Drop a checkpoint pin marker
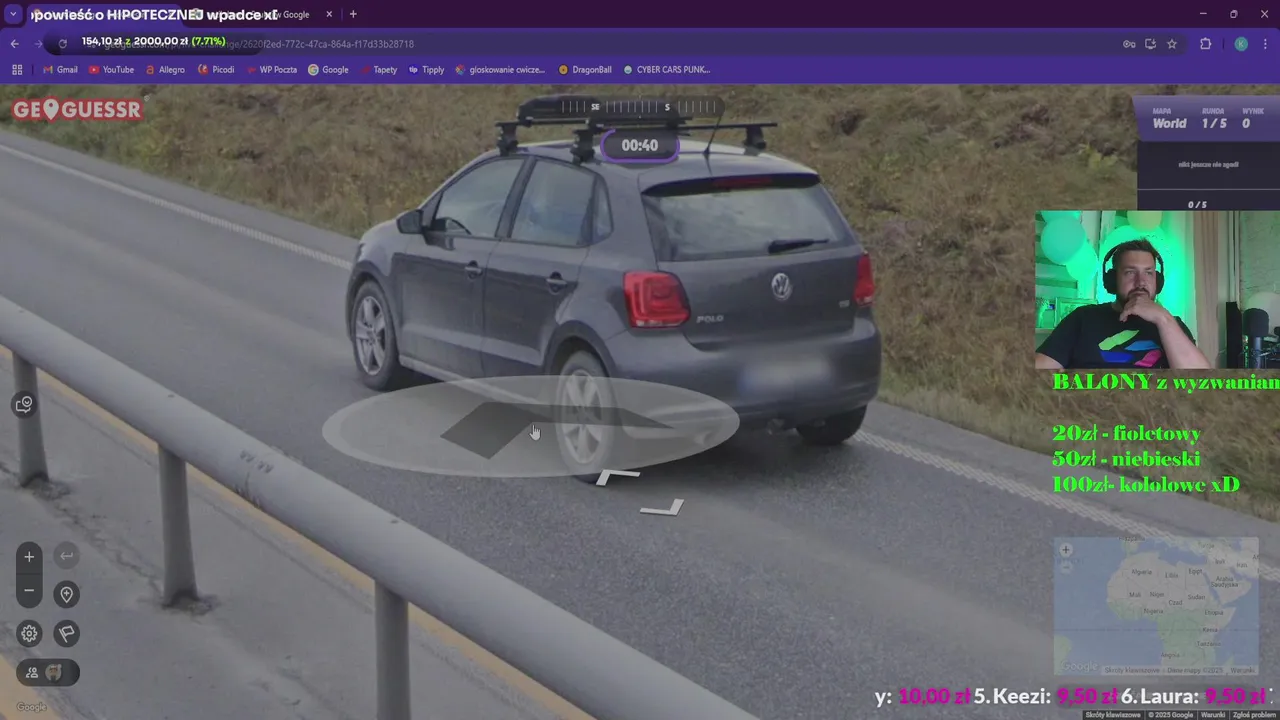1280x720 pixels. tap(66, 594)
